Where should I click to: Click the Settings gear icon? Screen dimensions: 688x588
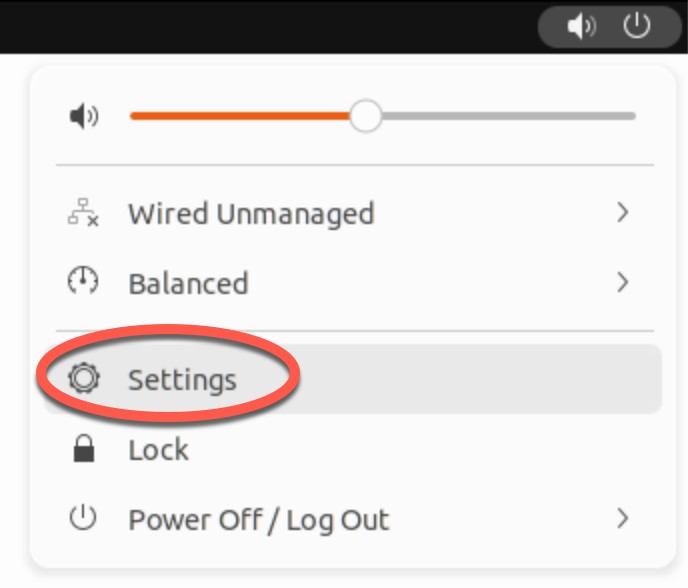[84, 378]
